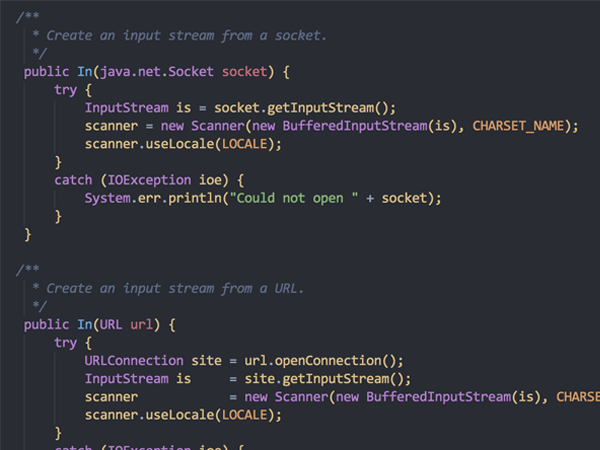600x450 pixels.
Task: Click the comment "Create an input stream from a socket"
Action: pos(186,36)
